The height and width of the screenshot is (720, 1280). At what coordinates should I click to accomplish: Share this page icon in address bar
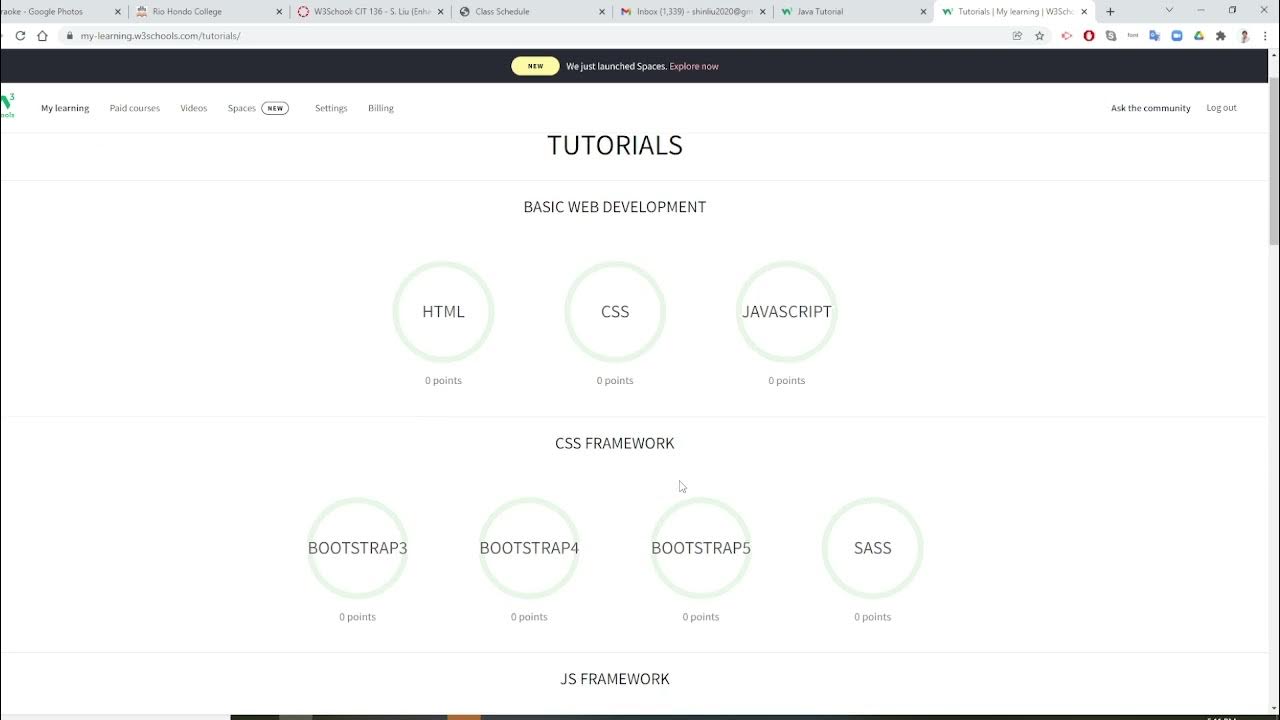[x=1017, y=35]
